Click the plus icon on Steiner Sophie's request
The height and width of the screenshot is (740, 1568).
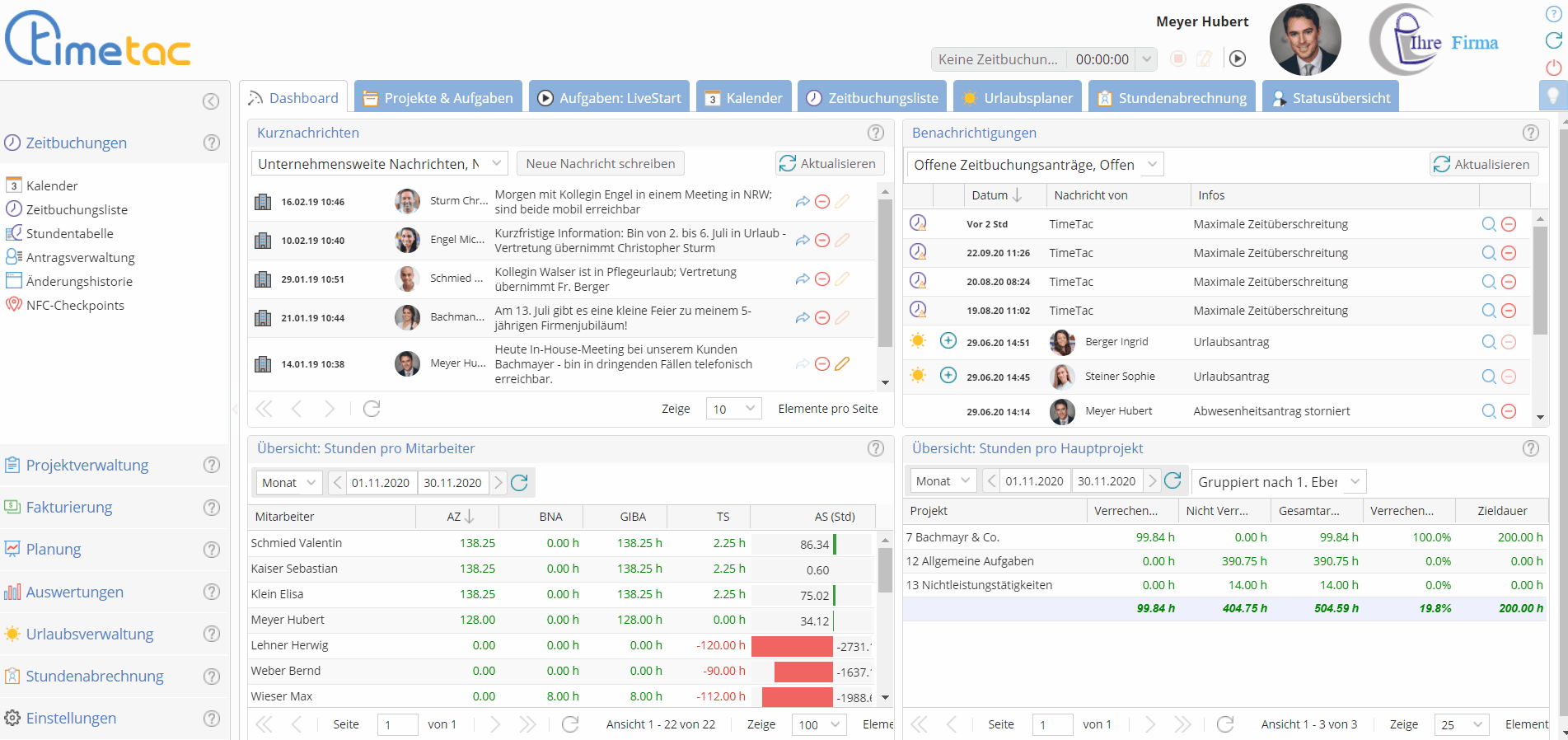point(948,376)
